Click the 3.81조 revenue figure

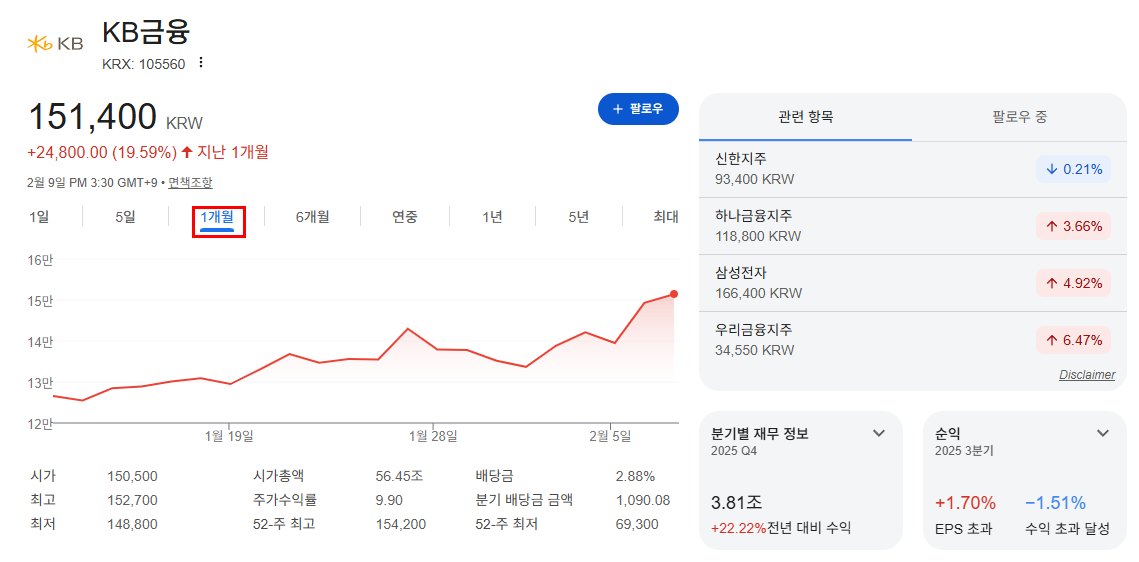[x=737, y=502]
